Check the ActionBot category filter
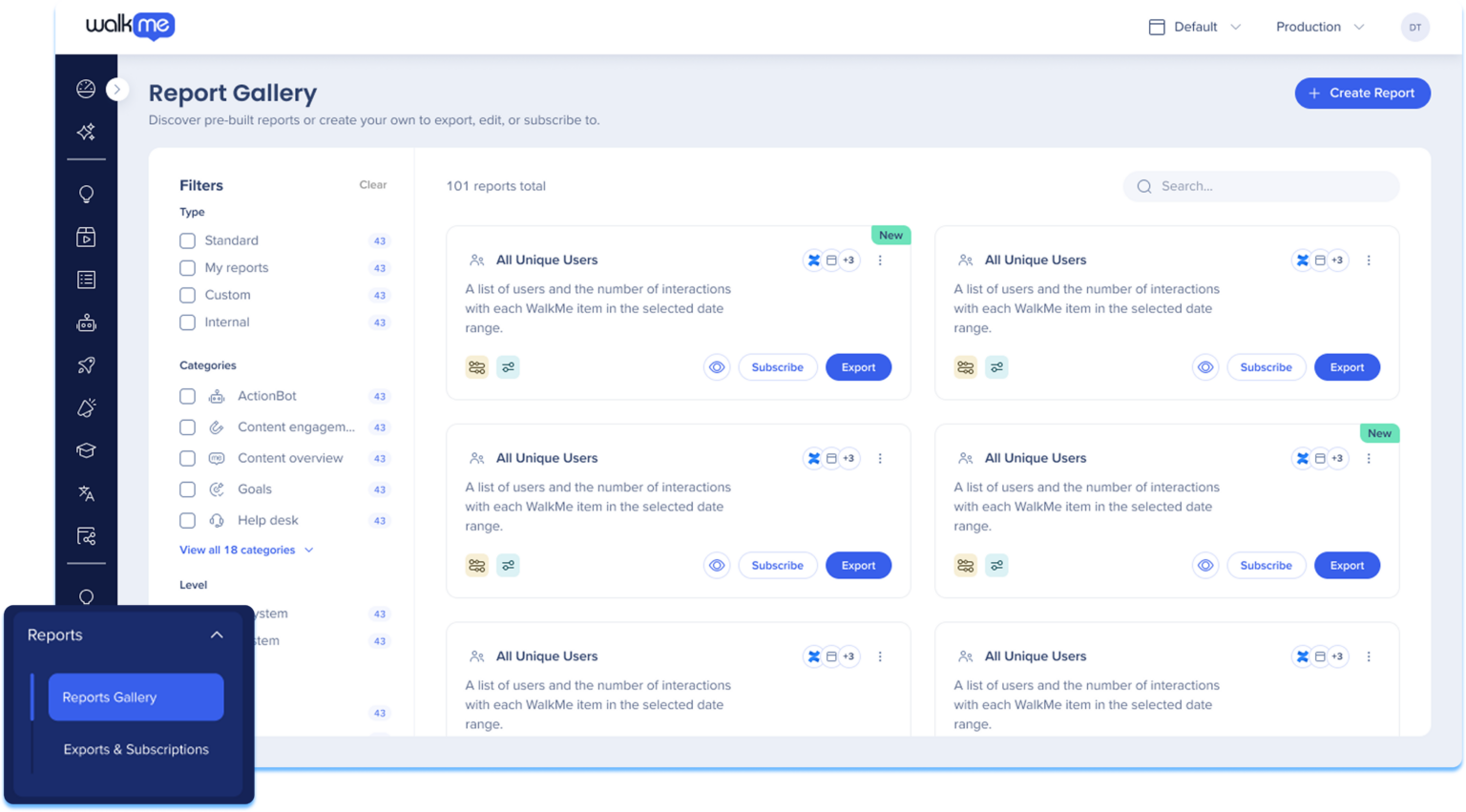1466x812 pixels. (187, 396)
